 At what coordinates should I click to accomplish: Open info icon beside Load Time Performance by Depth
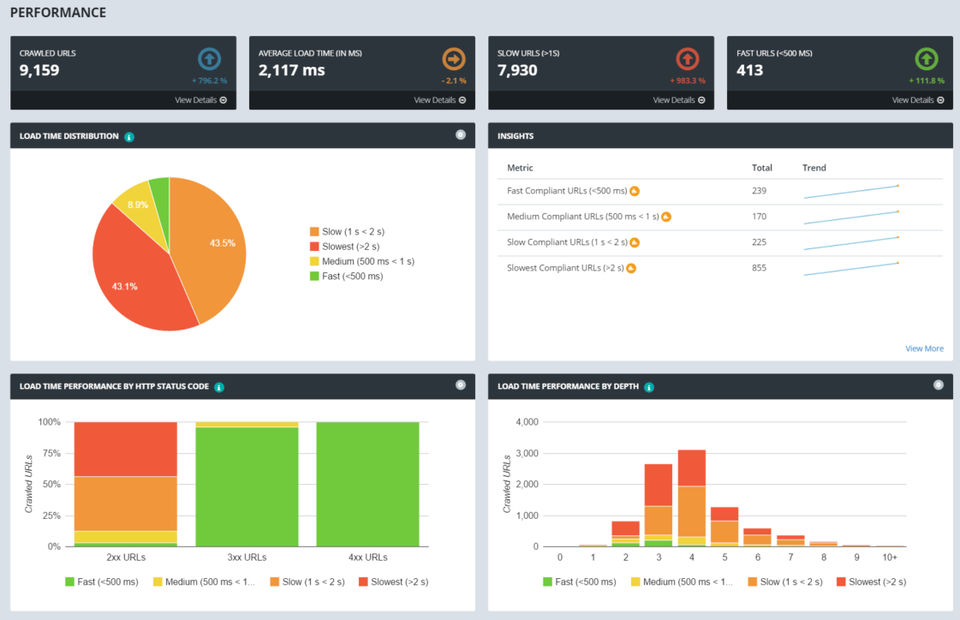click(649, 387)
